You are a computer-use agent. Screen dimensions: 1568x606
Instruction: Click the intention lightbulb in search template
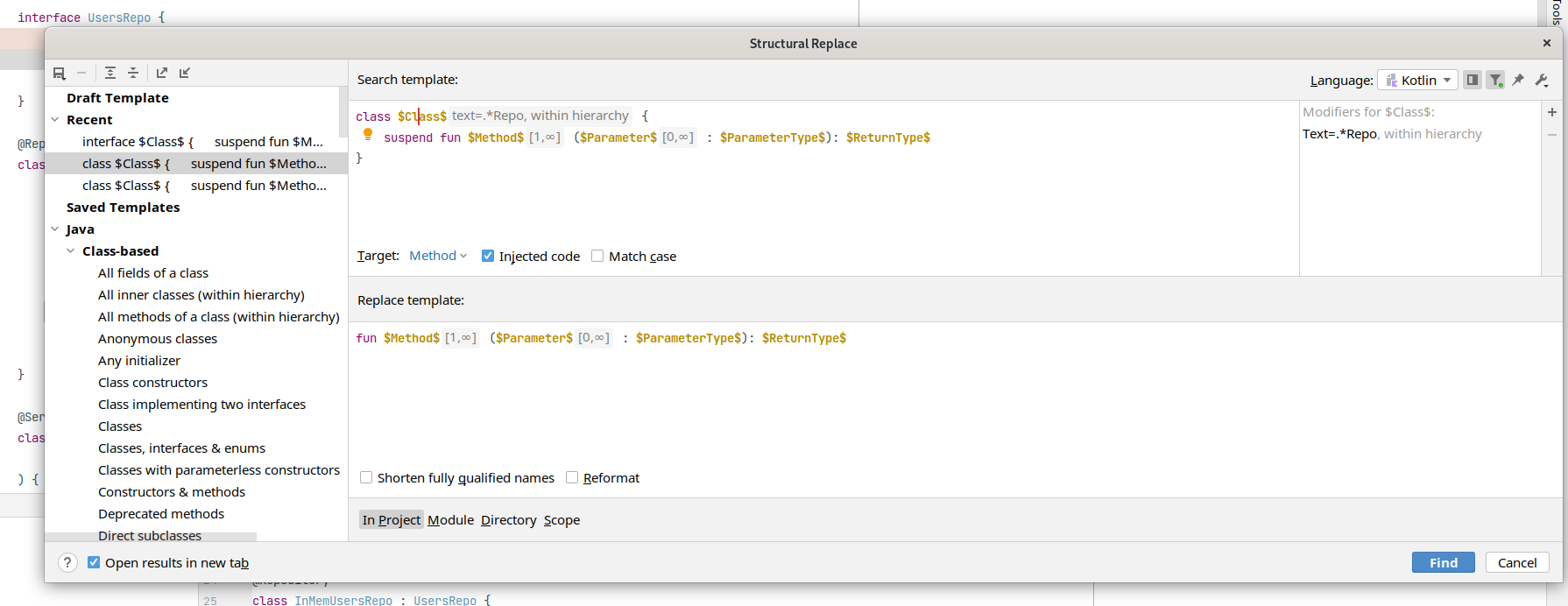tap(368, 135)
